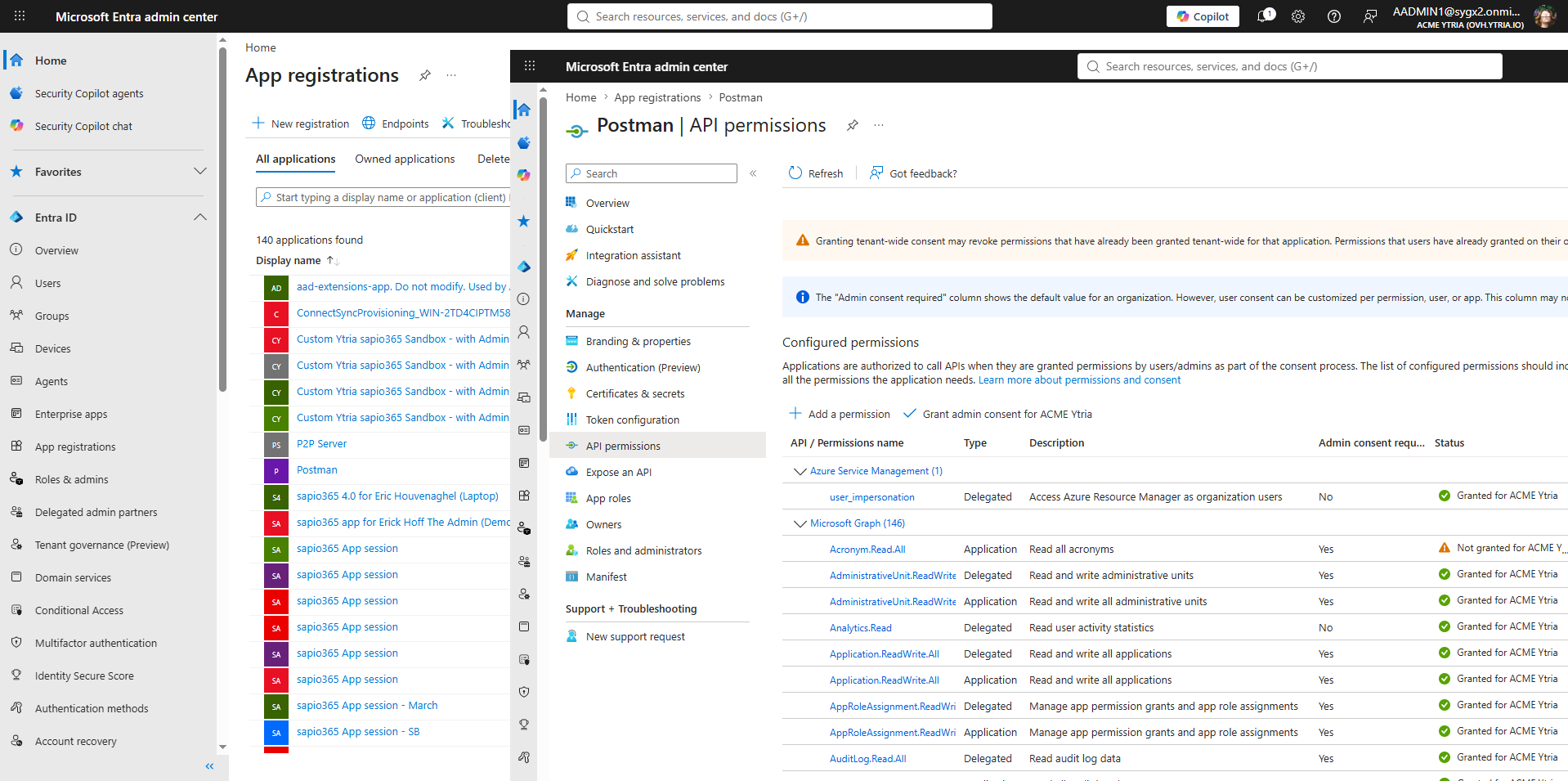Click the Home icon in the front window's collapsed sidebar

(x=524, y=110)
